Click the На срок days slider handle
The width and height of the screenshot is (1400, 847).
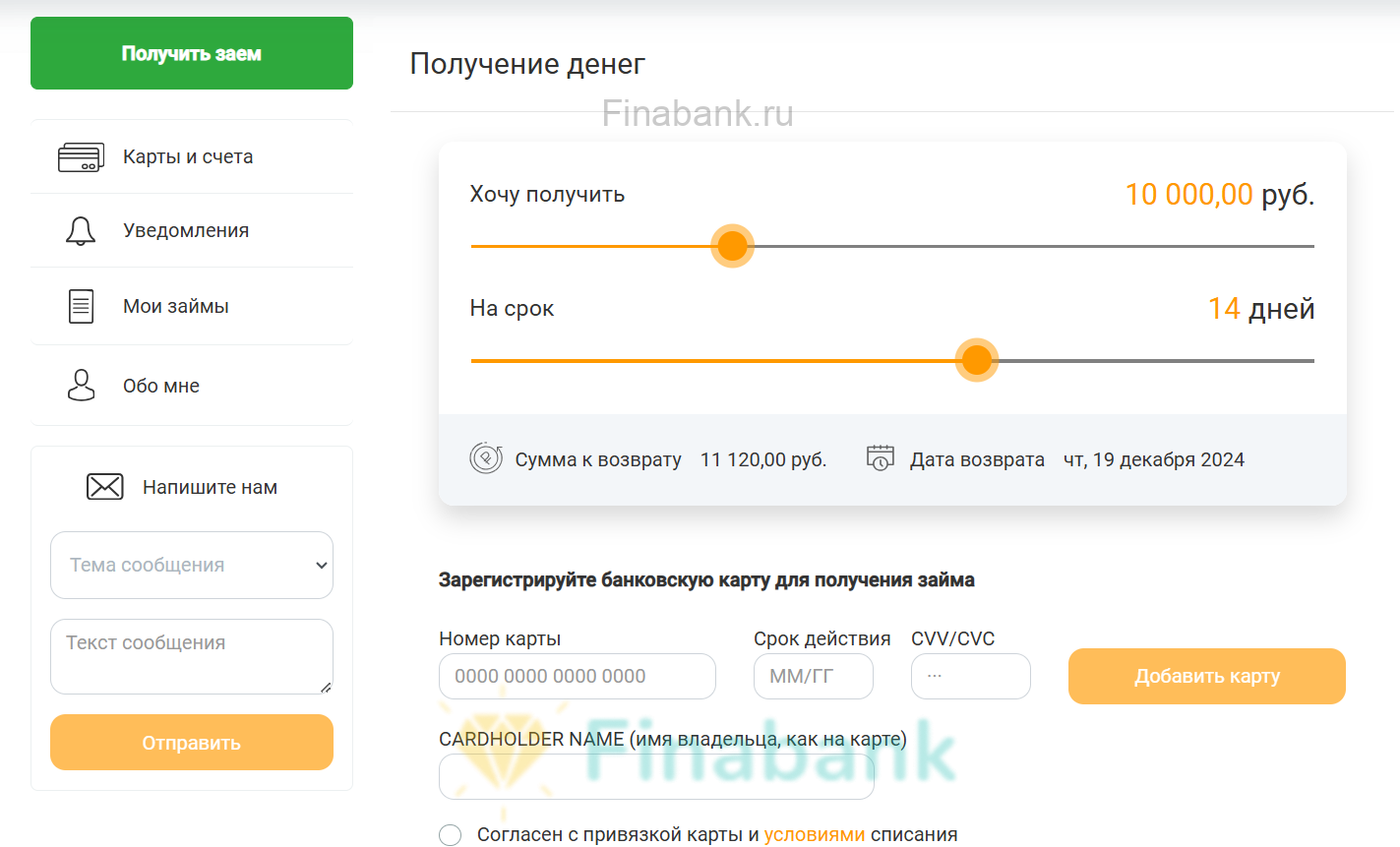(x=977, y=360)
